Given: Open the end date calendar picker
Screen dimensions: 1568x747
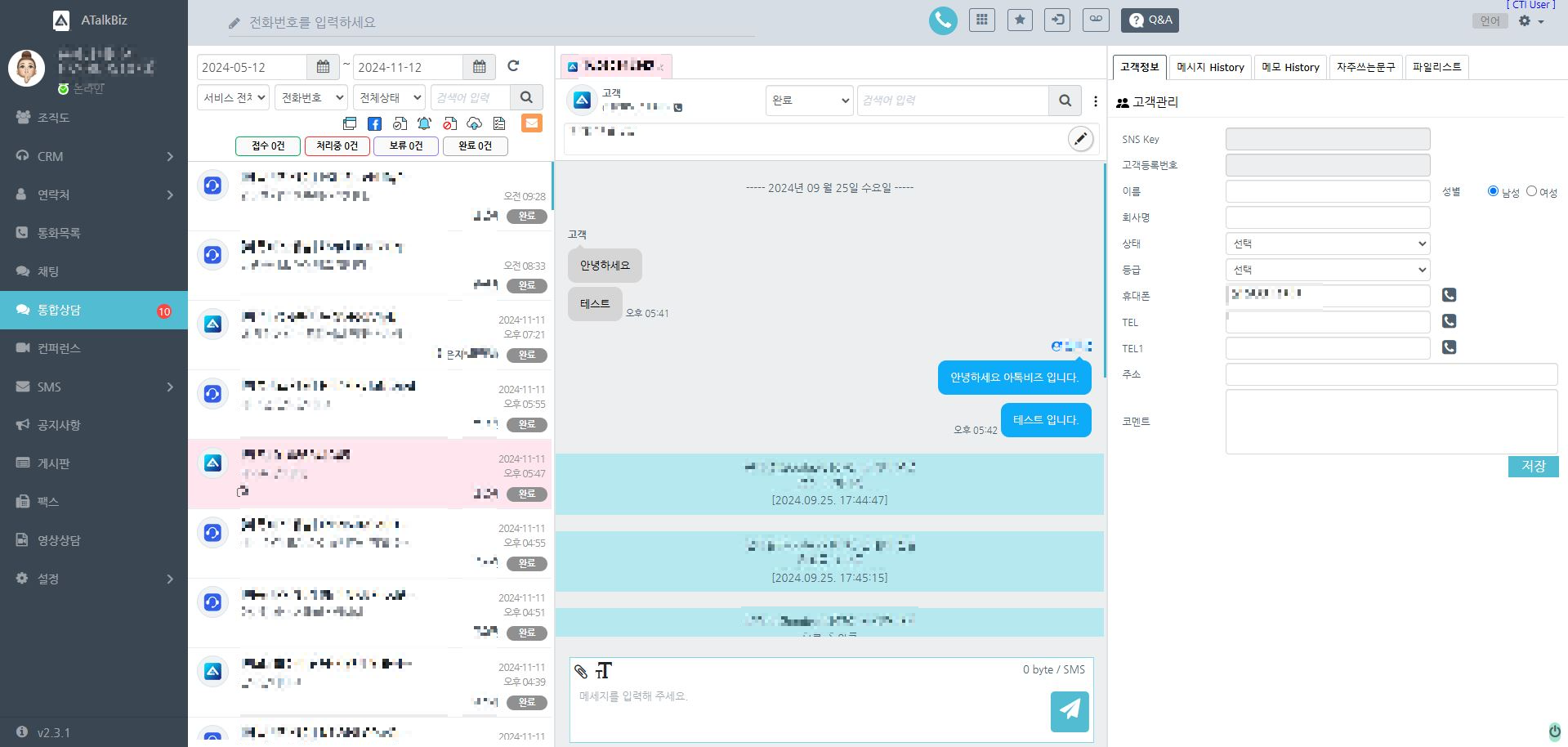Looking at the screenshot, I should point(479,67).
